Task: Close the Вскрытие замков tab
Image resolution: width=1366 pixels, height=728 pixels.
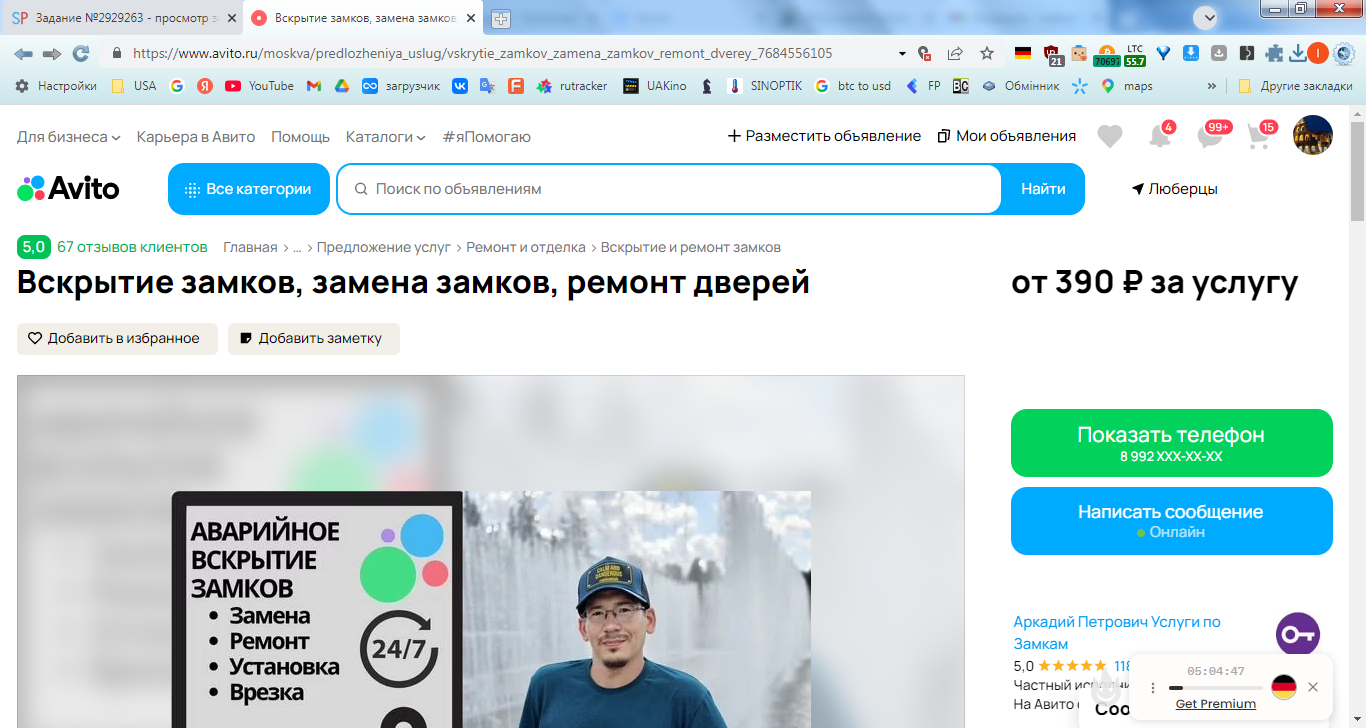Action: coord(471,18)
